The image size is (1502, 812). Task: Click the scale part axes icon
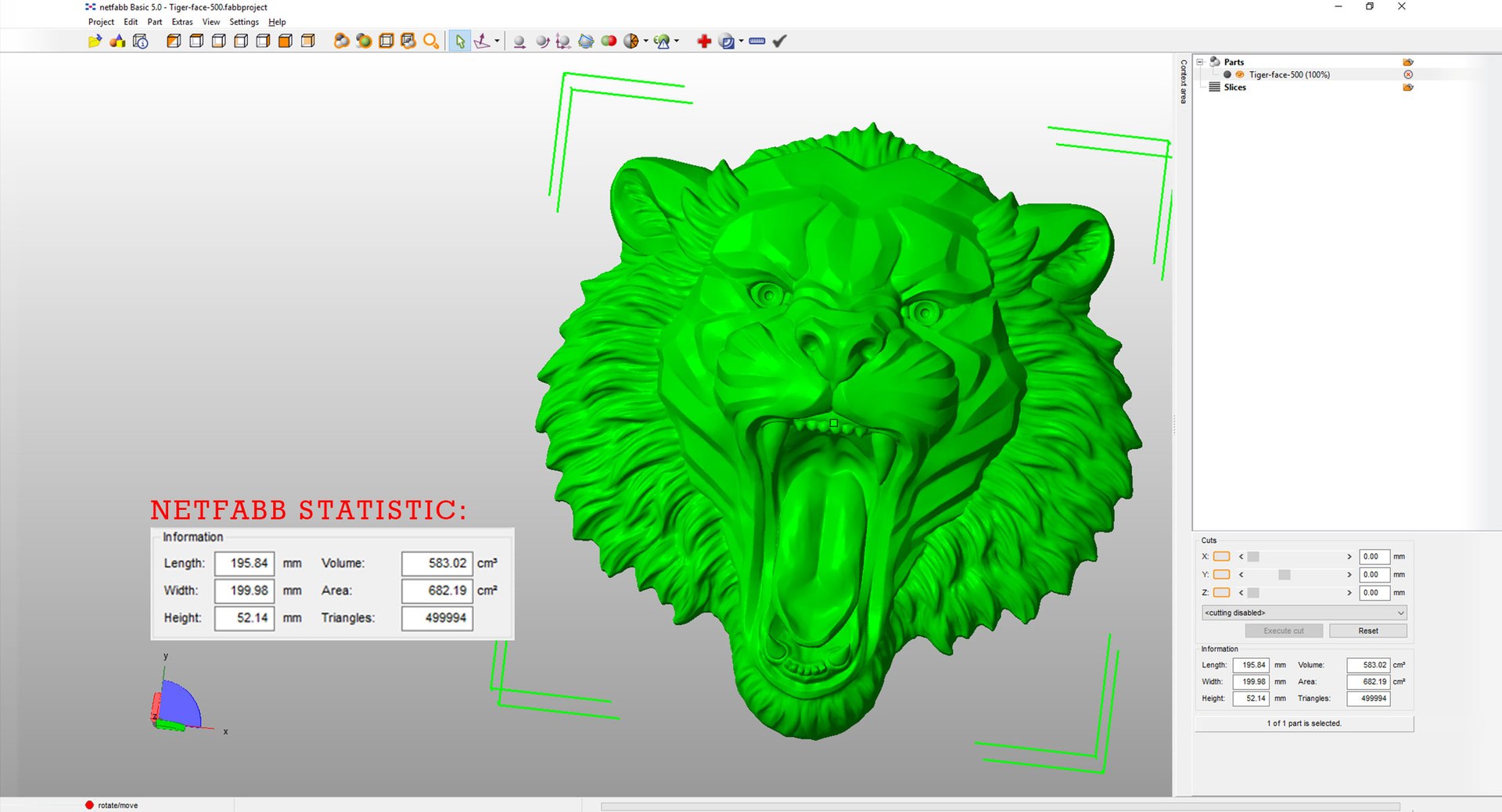(563, 41)
